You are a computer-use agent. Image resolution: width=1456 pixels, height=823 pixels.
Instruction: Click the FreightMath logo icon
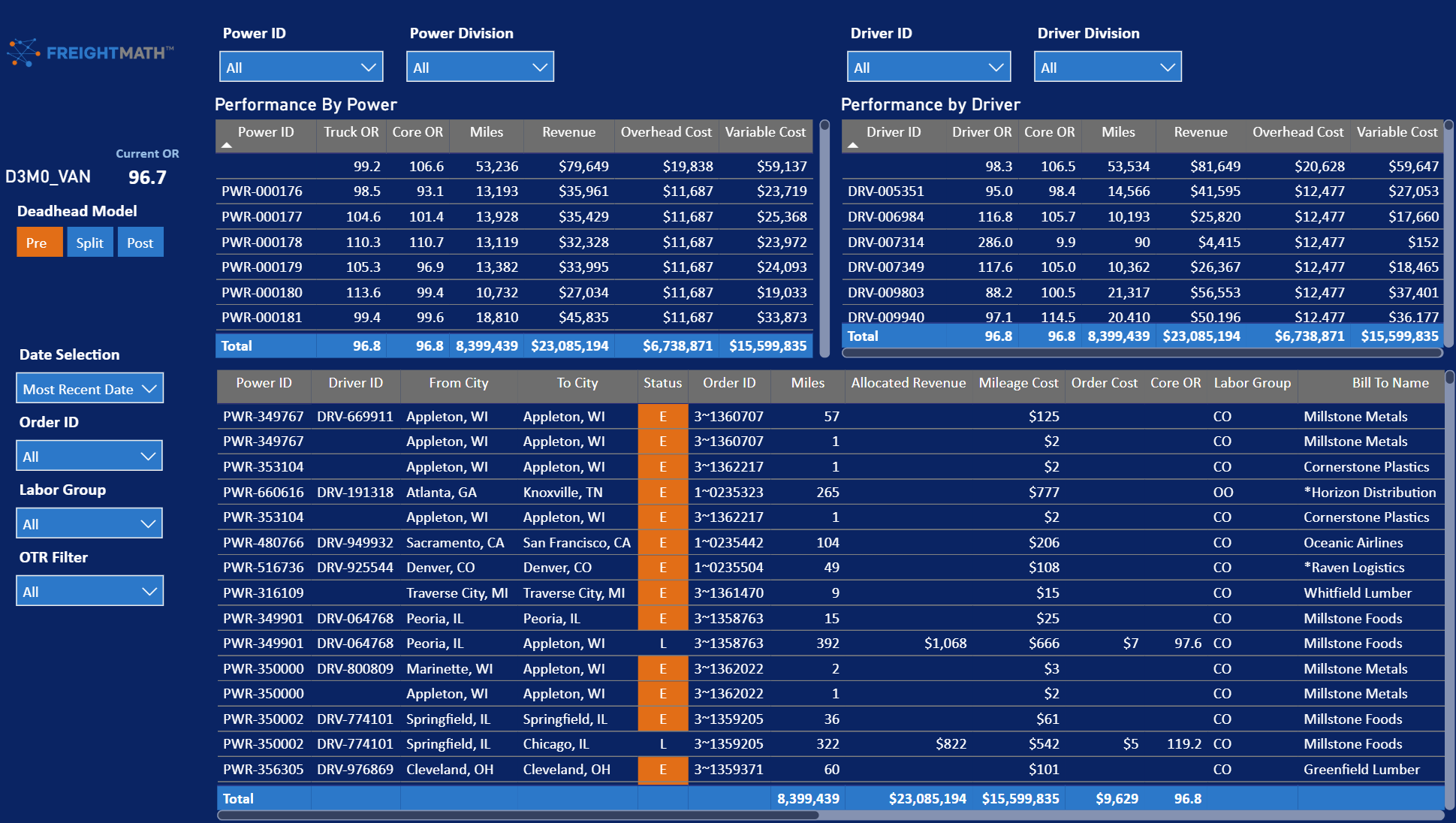click(23, 53)
